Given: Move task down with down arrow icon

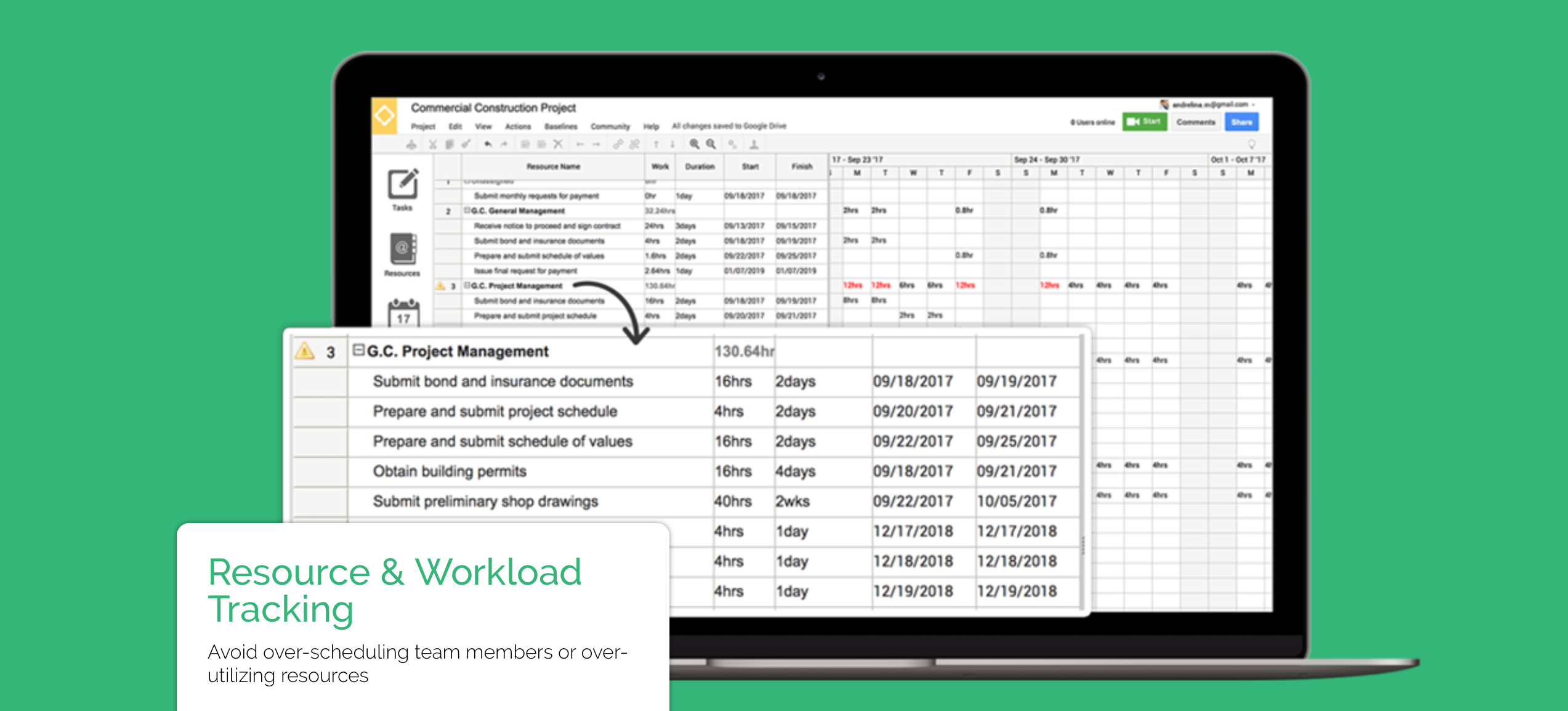Looking at the screenshot, I should [x=673, y=144].
